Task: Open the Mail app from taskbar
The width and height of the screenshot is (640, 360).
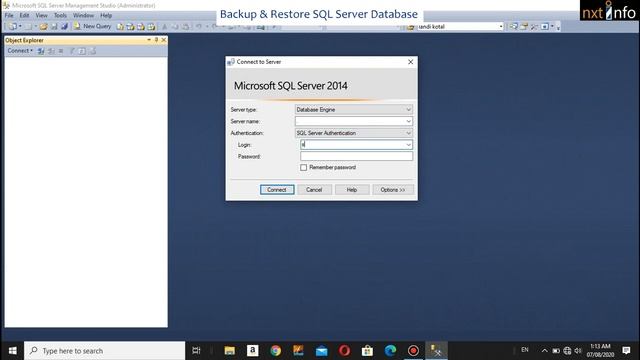Action: [x=322, y=351]
